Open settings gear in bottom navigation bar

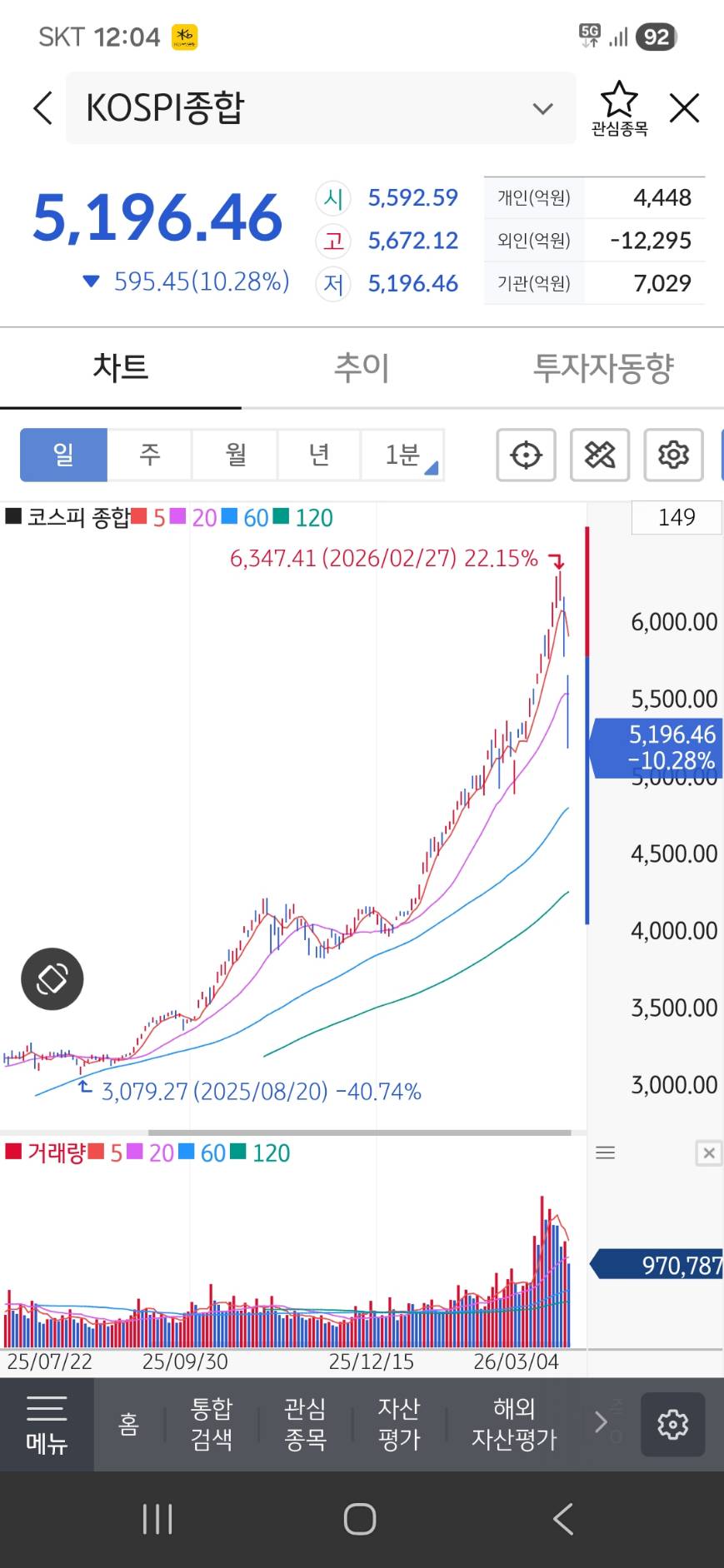coord(672,1424)
